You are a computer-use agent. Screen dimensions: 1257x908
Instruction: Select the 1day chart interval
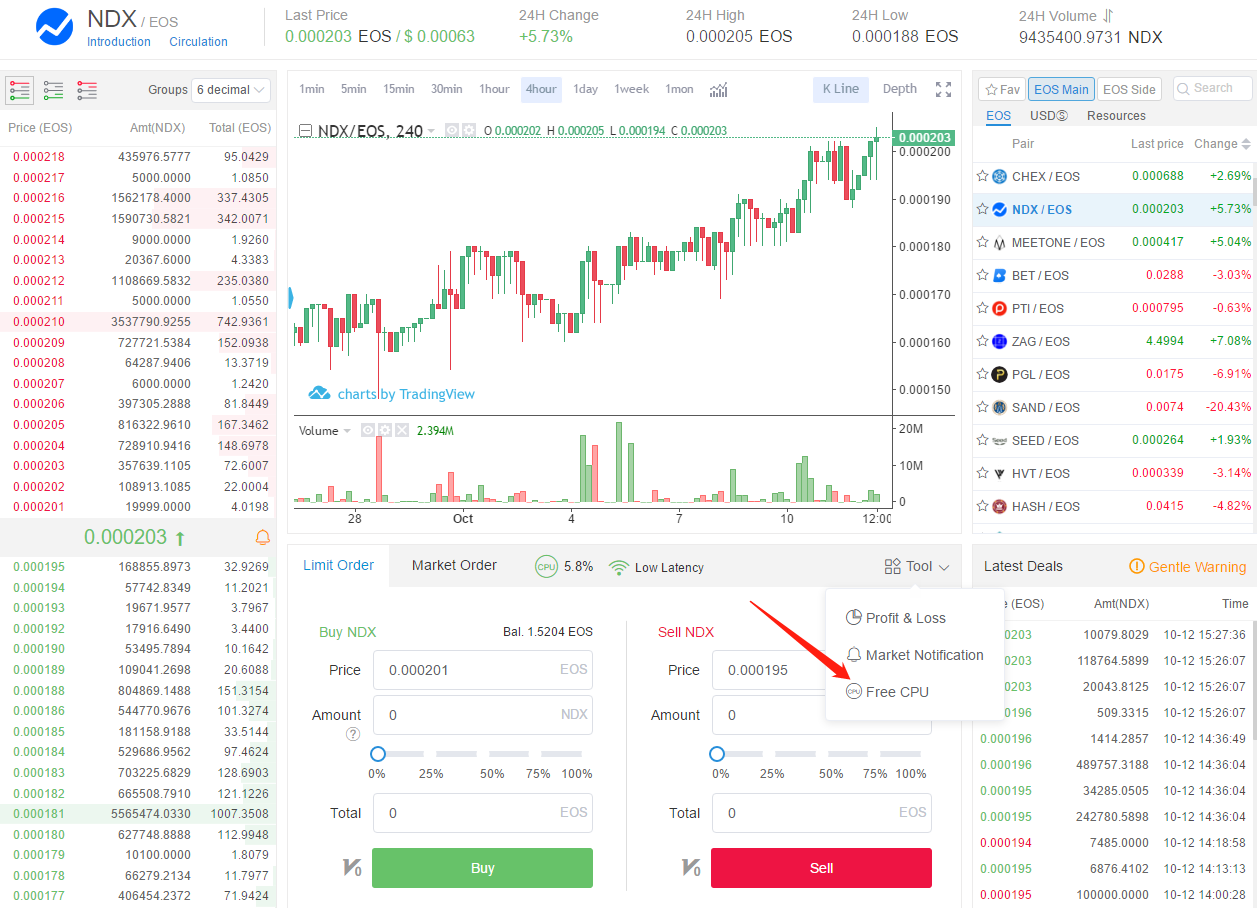[x=585, y=89]
